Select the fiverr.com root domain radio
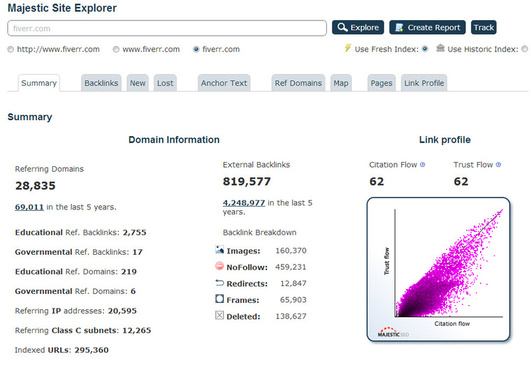 coord(196,49)
